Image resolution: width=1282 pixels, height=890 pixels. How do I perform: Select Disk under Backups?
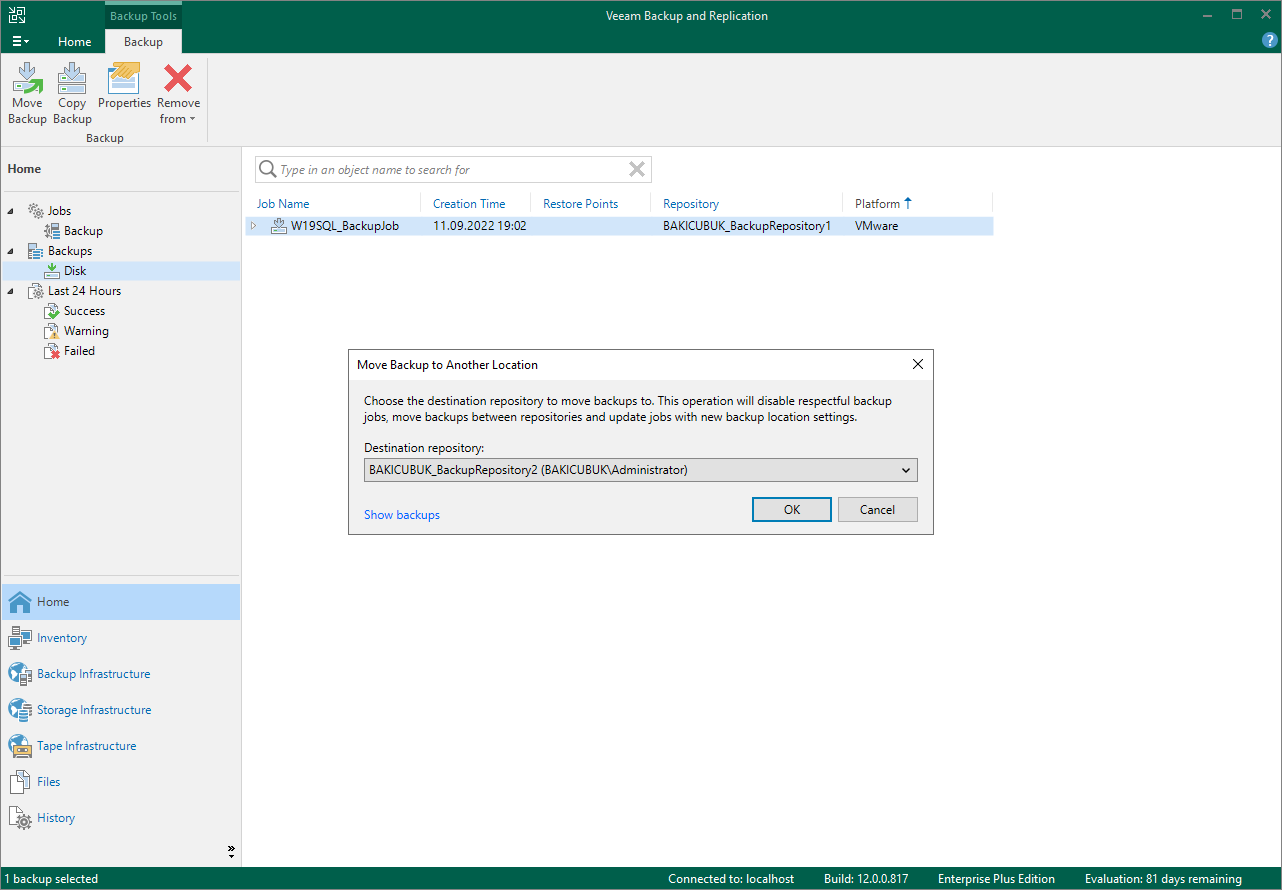pos(75,271)
